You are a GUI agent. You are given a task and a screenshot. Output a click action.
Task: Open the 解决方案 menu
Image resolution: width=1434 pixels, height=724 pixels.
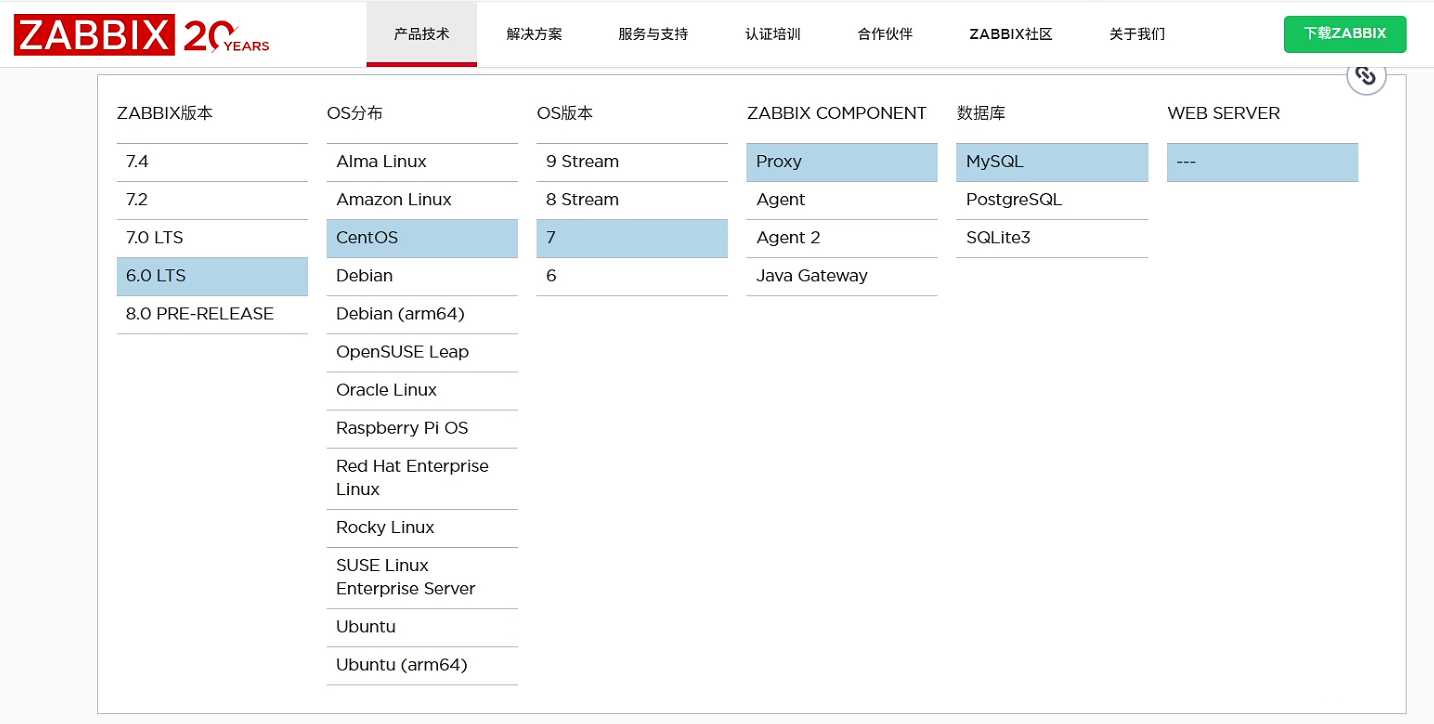point(534,34)
